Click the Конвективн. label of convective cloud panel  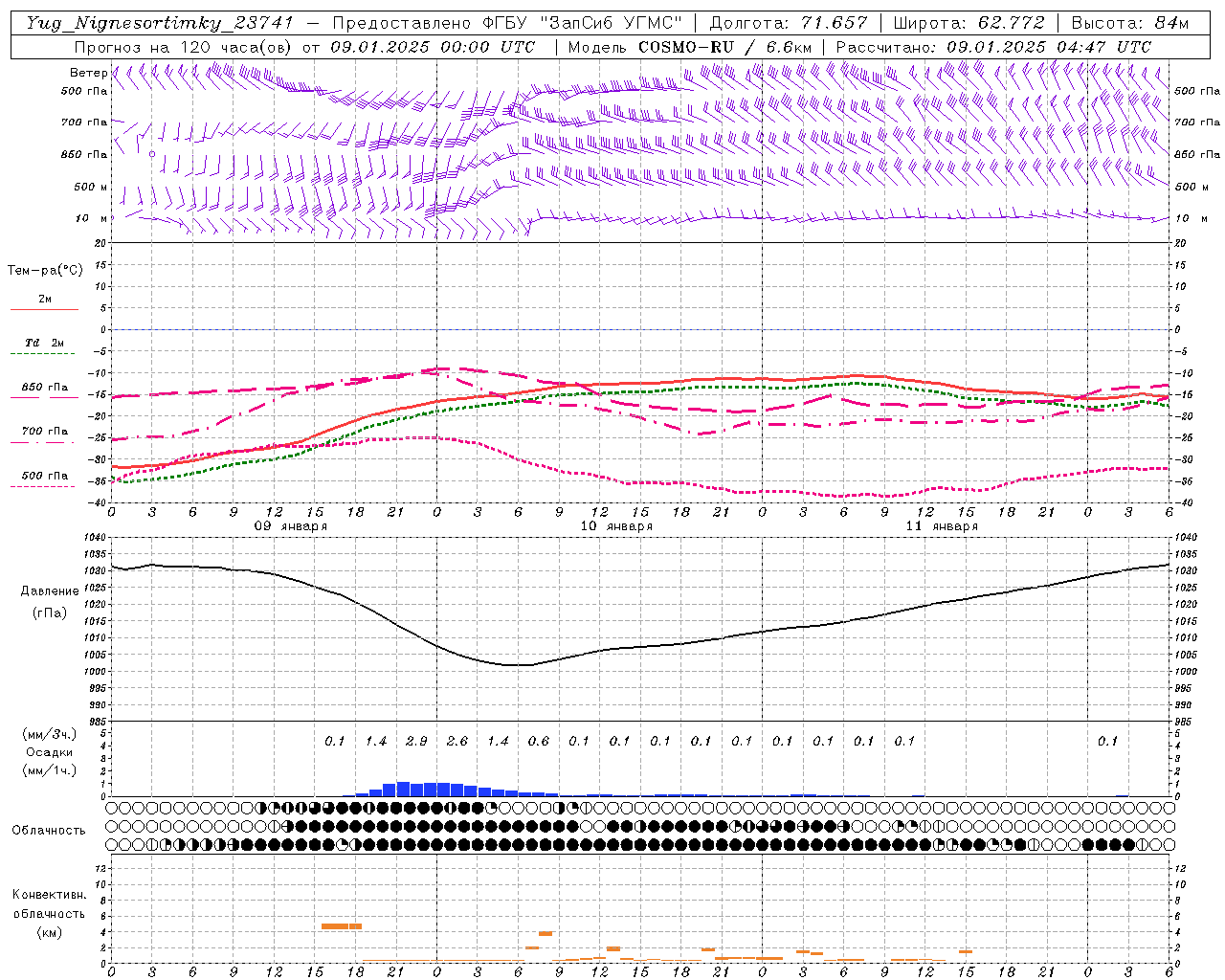coord(49,895)
